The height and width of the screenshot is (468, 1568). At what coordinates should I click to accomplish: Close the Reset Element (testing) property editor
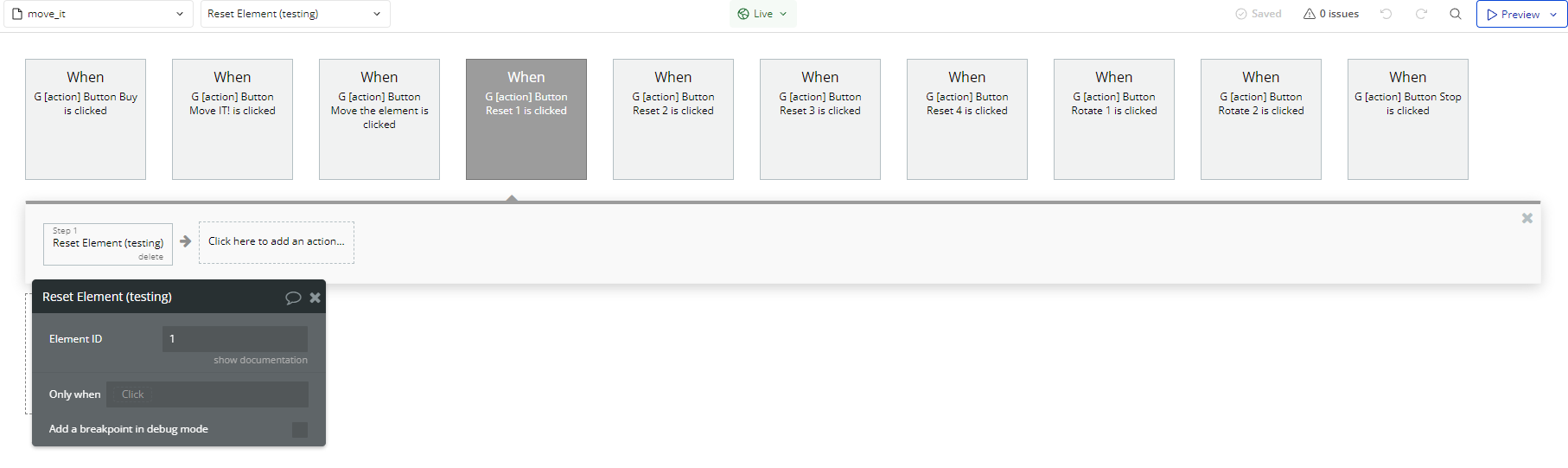[x=316, y=298]
